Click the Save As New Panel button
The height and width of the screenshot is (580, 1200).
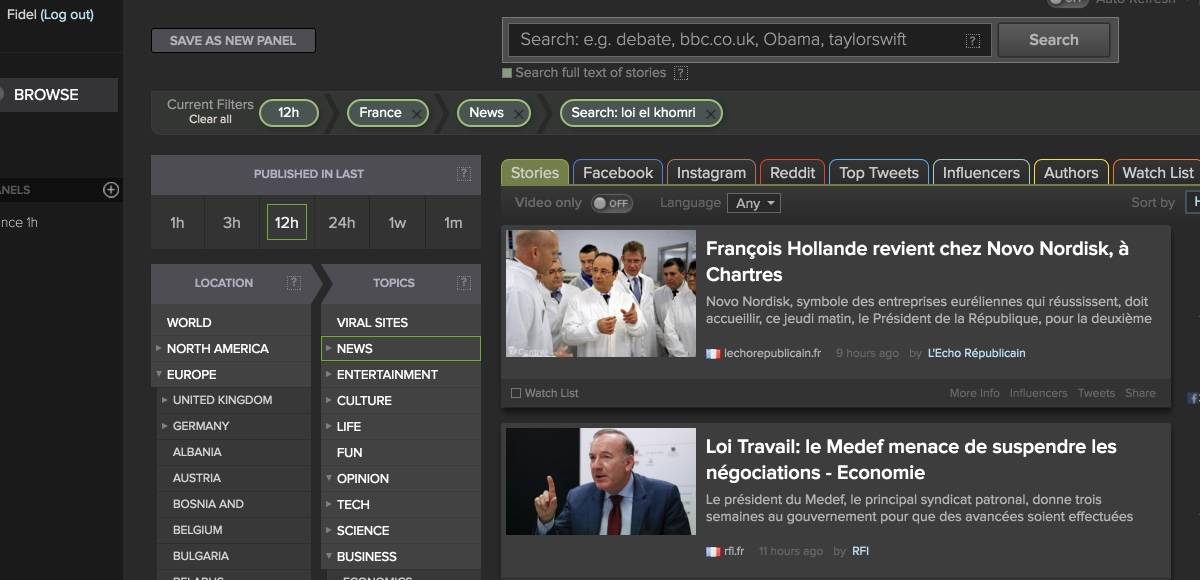233,40
